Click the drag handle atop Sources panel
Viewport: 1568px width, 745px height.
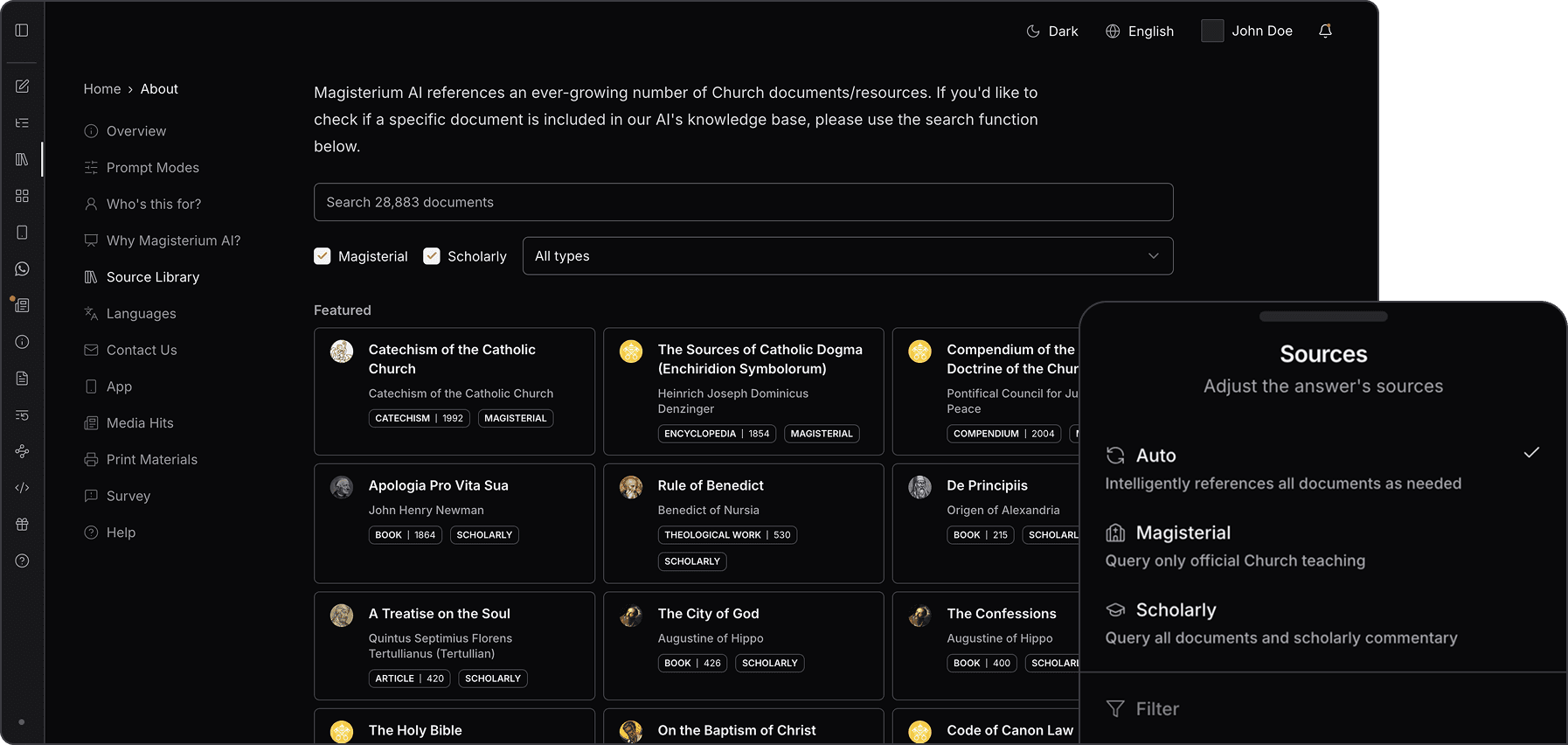click(1322, 317)
